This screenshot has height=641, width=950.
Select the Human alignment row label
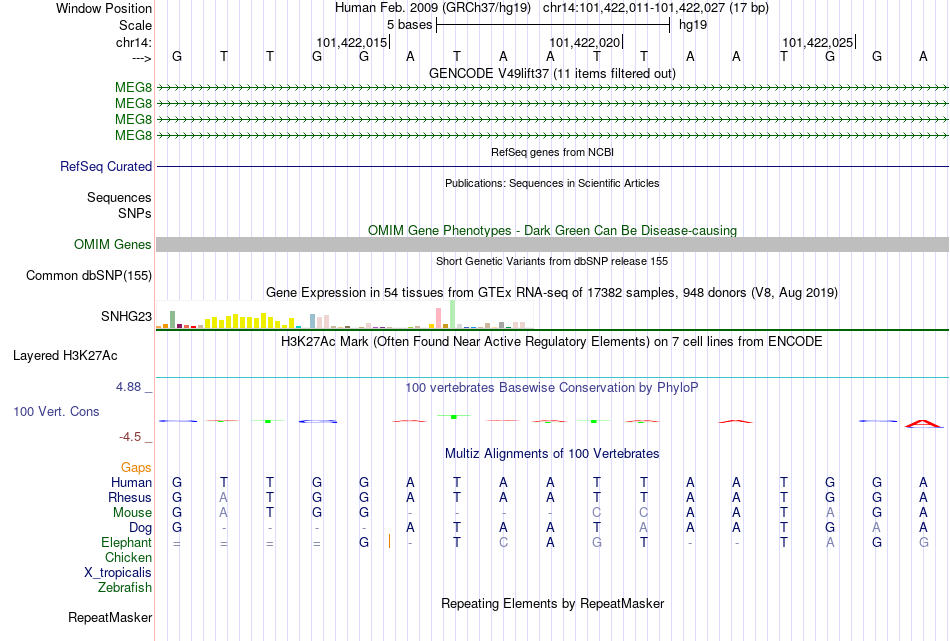point(131,482)
